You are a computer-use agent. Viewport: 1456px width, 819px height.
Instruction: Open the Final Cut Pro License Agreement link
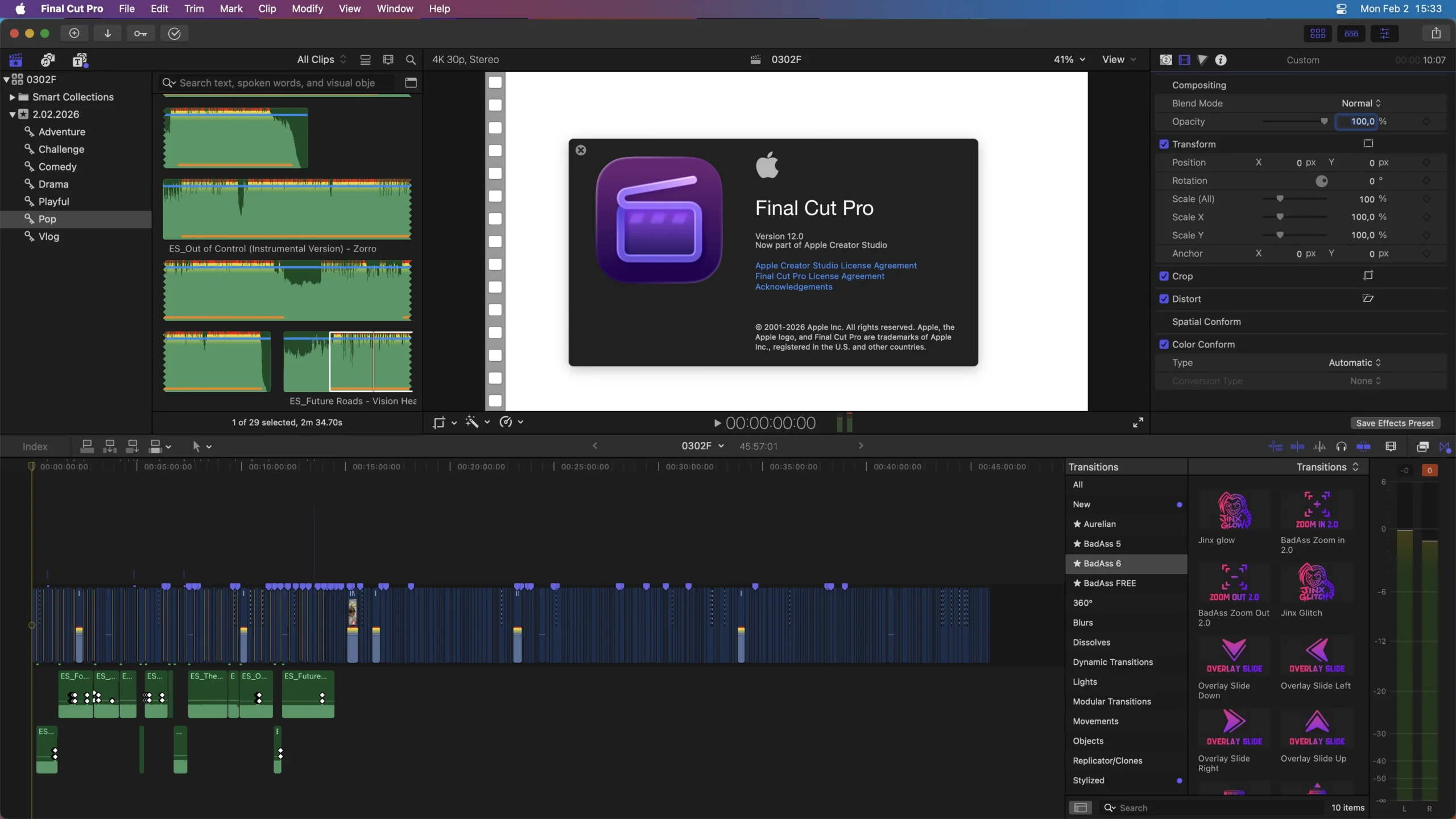pyautogui.click(x=819, y=276)
